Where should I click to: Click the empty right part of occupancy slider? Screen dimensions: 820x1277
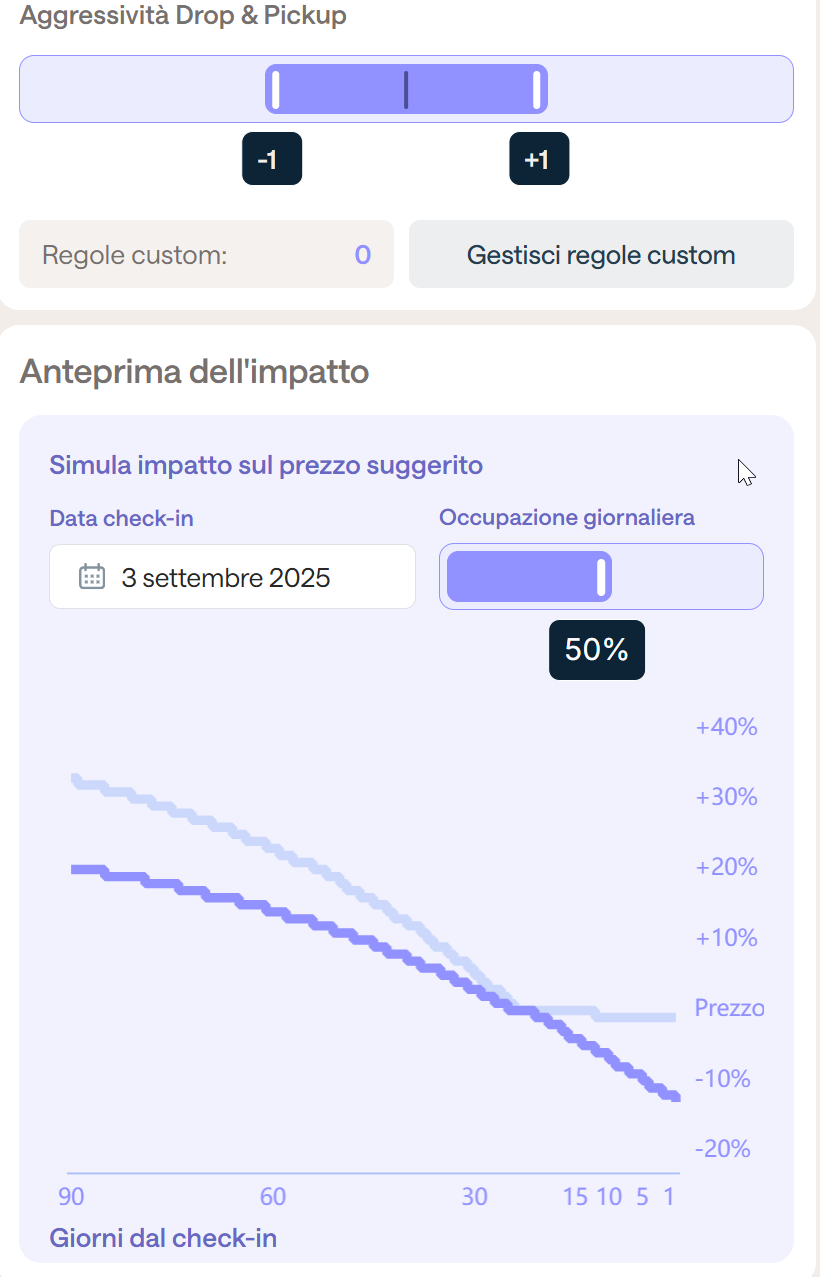pos(687,577)
